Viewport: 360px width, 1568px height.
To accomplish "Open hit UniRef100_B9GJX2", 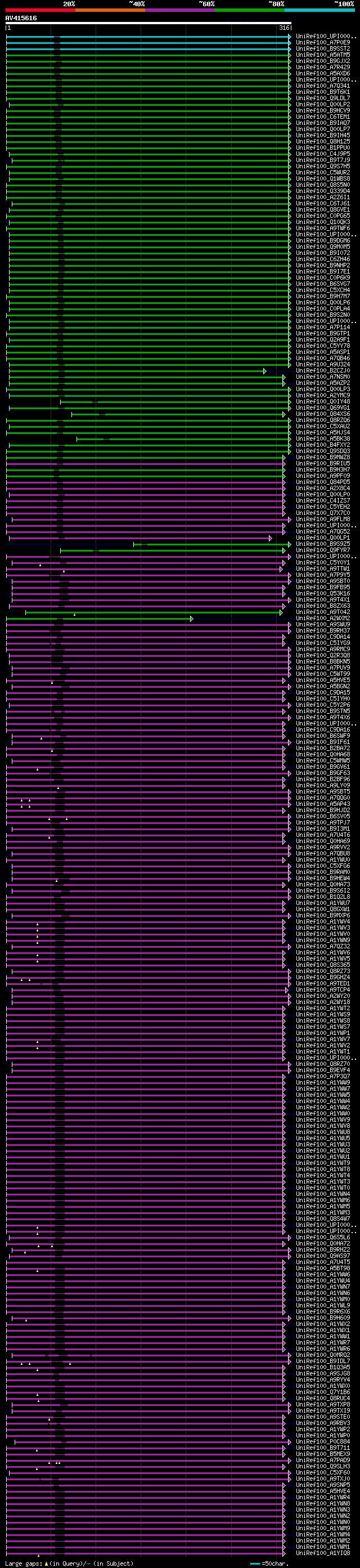I will (x=323, y=61).
